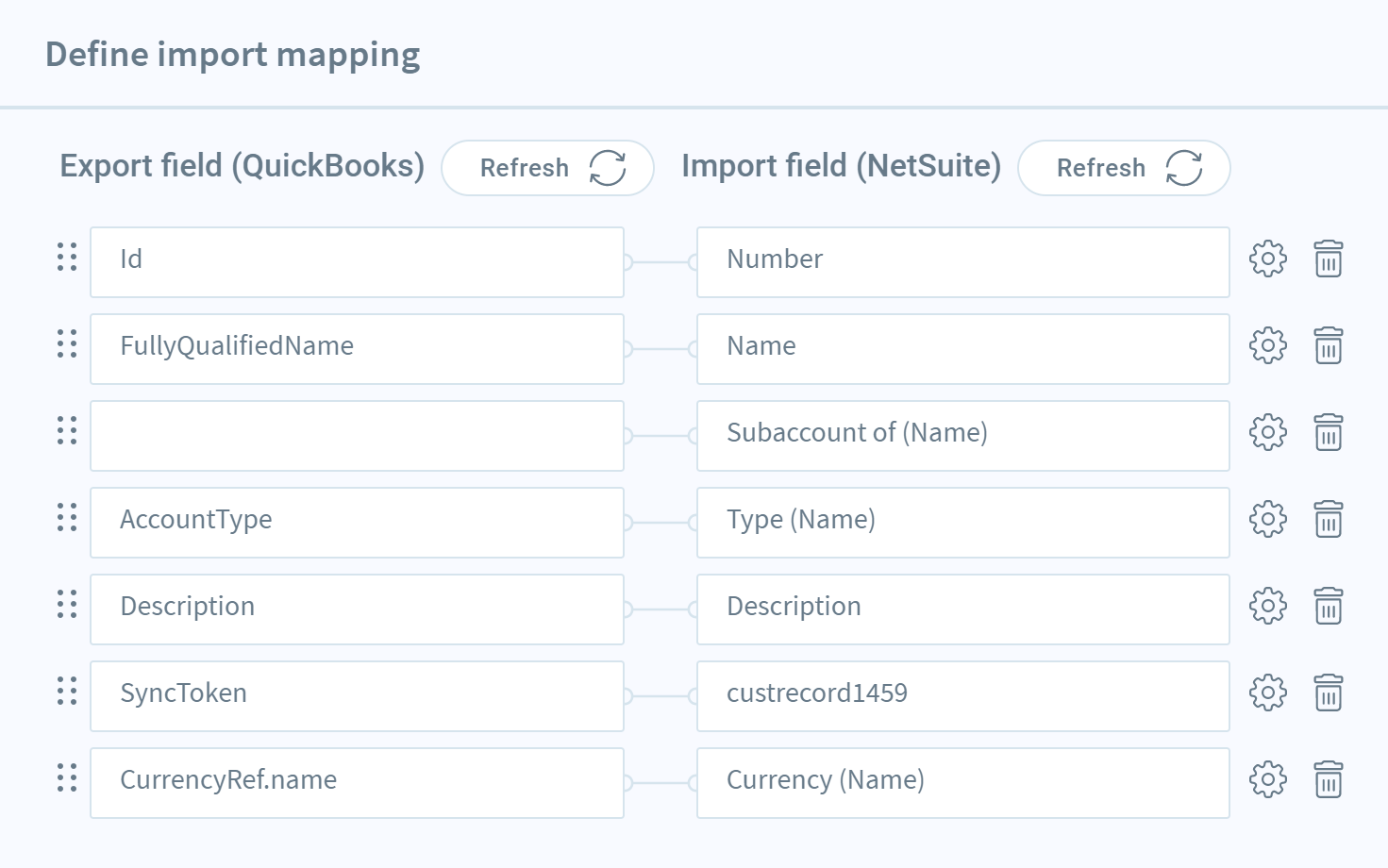Delete the SyncToken mapping row

(x=1329, y=693)
